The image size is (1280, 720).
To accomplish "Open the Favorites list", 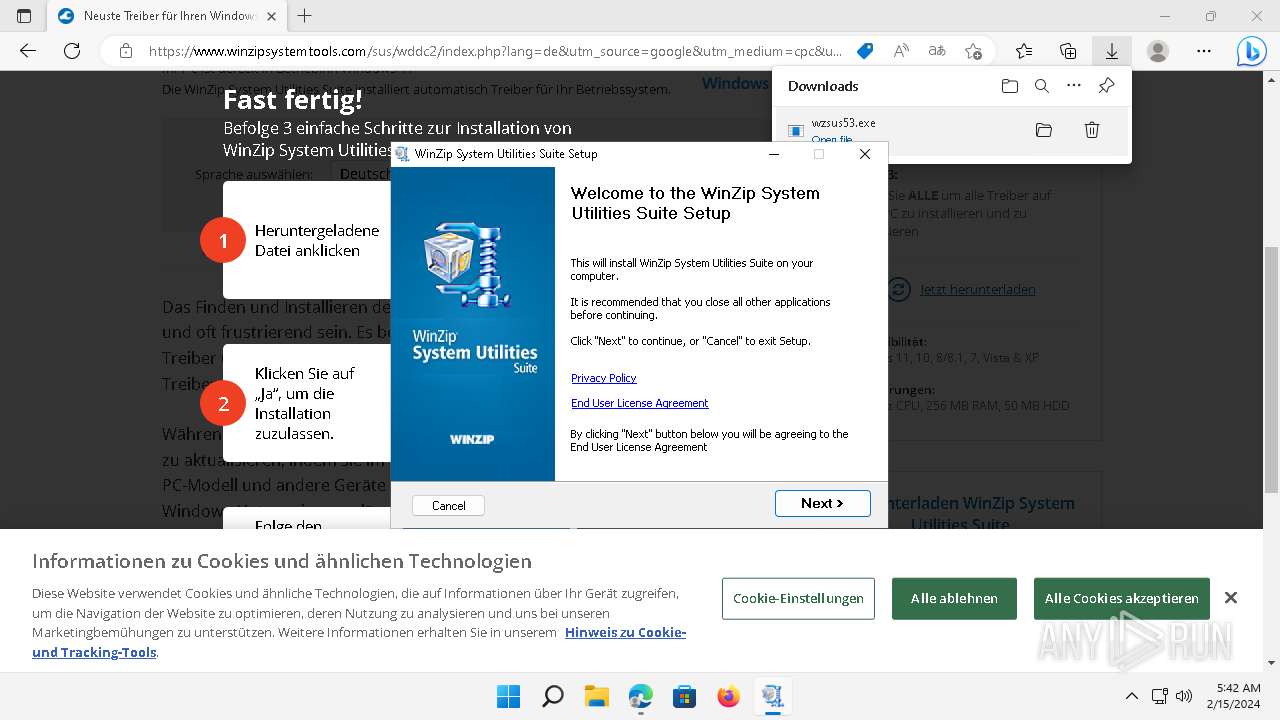I will click(1024, 51).
